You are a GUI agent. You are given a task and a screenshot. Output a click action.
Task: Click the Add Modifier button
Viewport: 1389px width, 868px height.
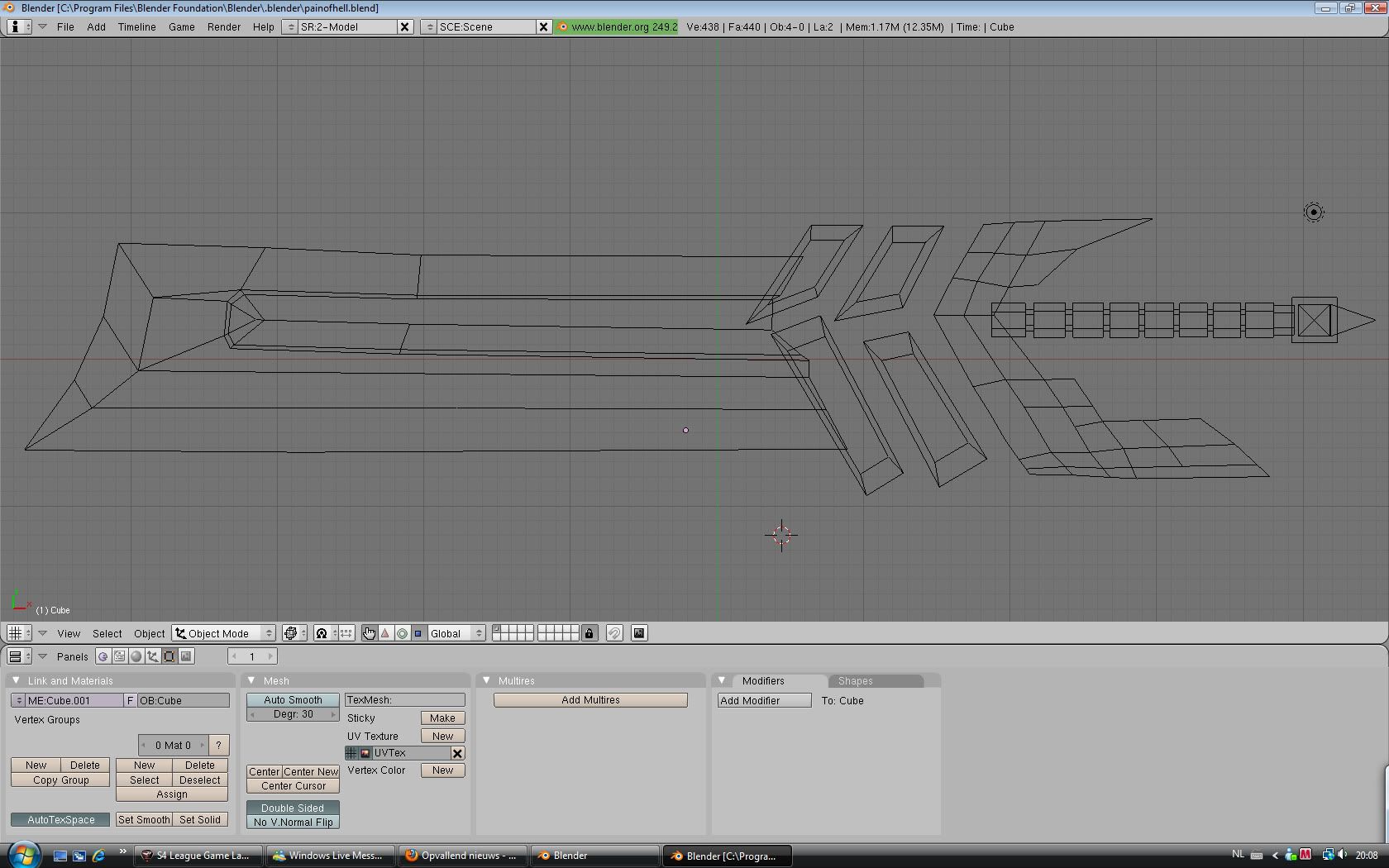pos(764,700)
